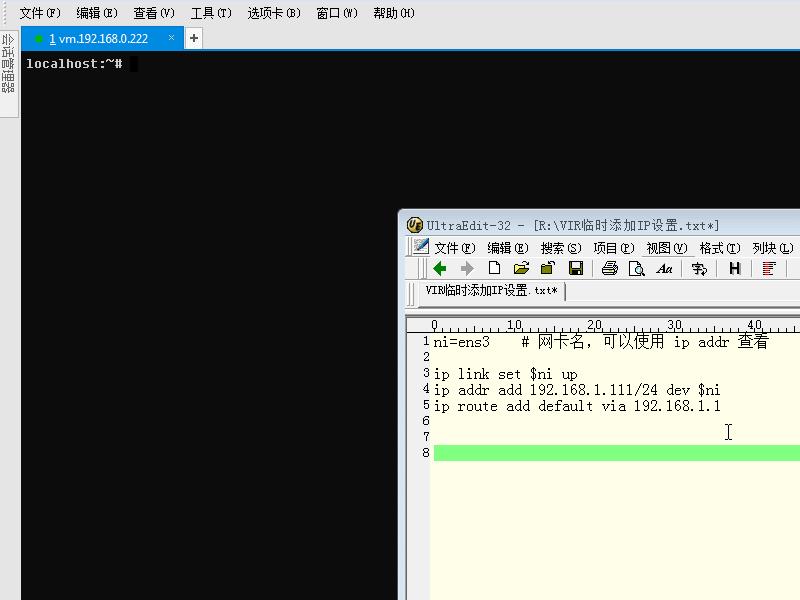Open UltraEdit 搜索(S) menu
This screenshot has height=600, width=800.
pos(561,248)
